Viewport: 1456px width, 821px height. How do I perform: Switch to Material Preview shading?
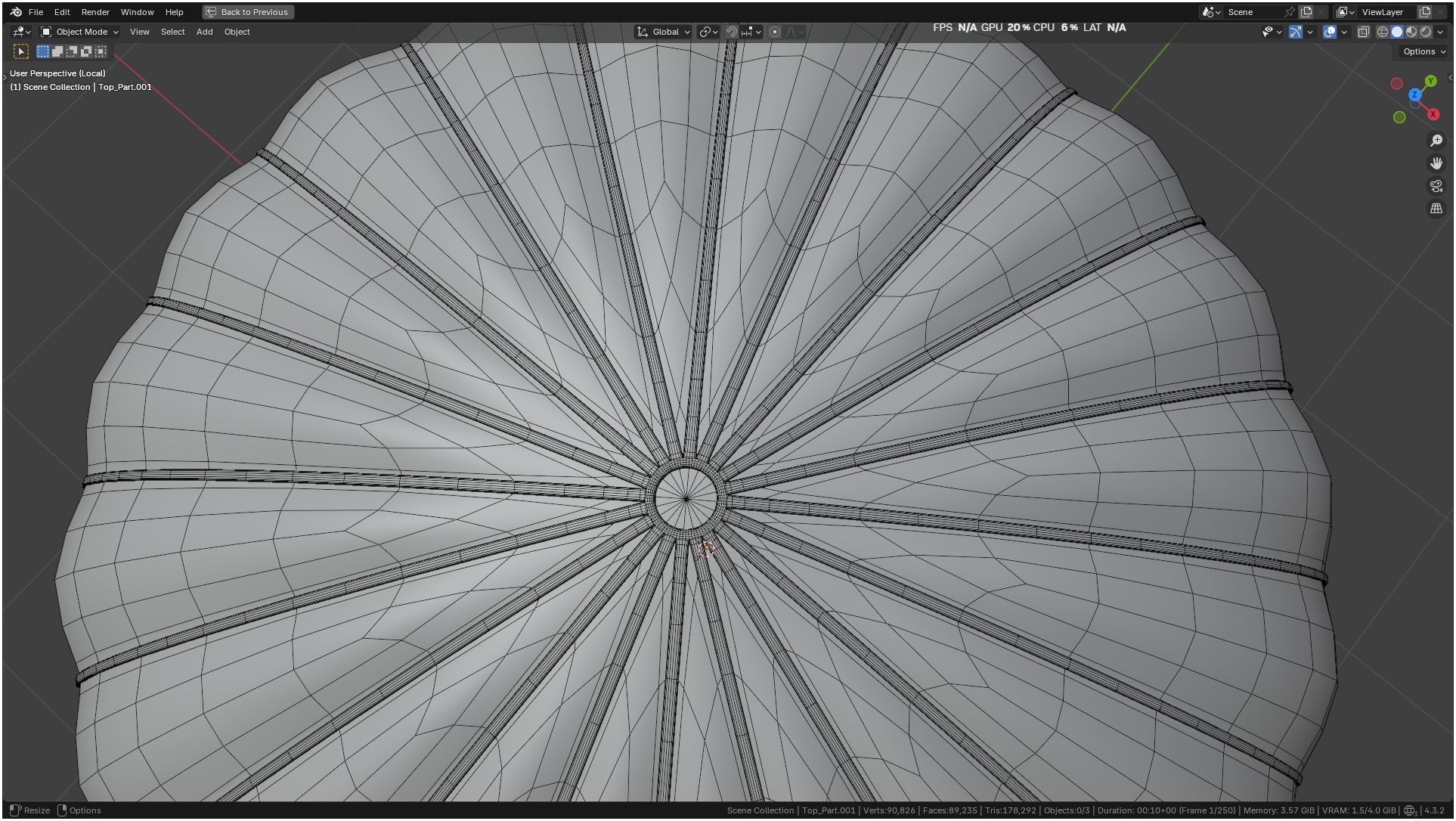[1411, 32]
